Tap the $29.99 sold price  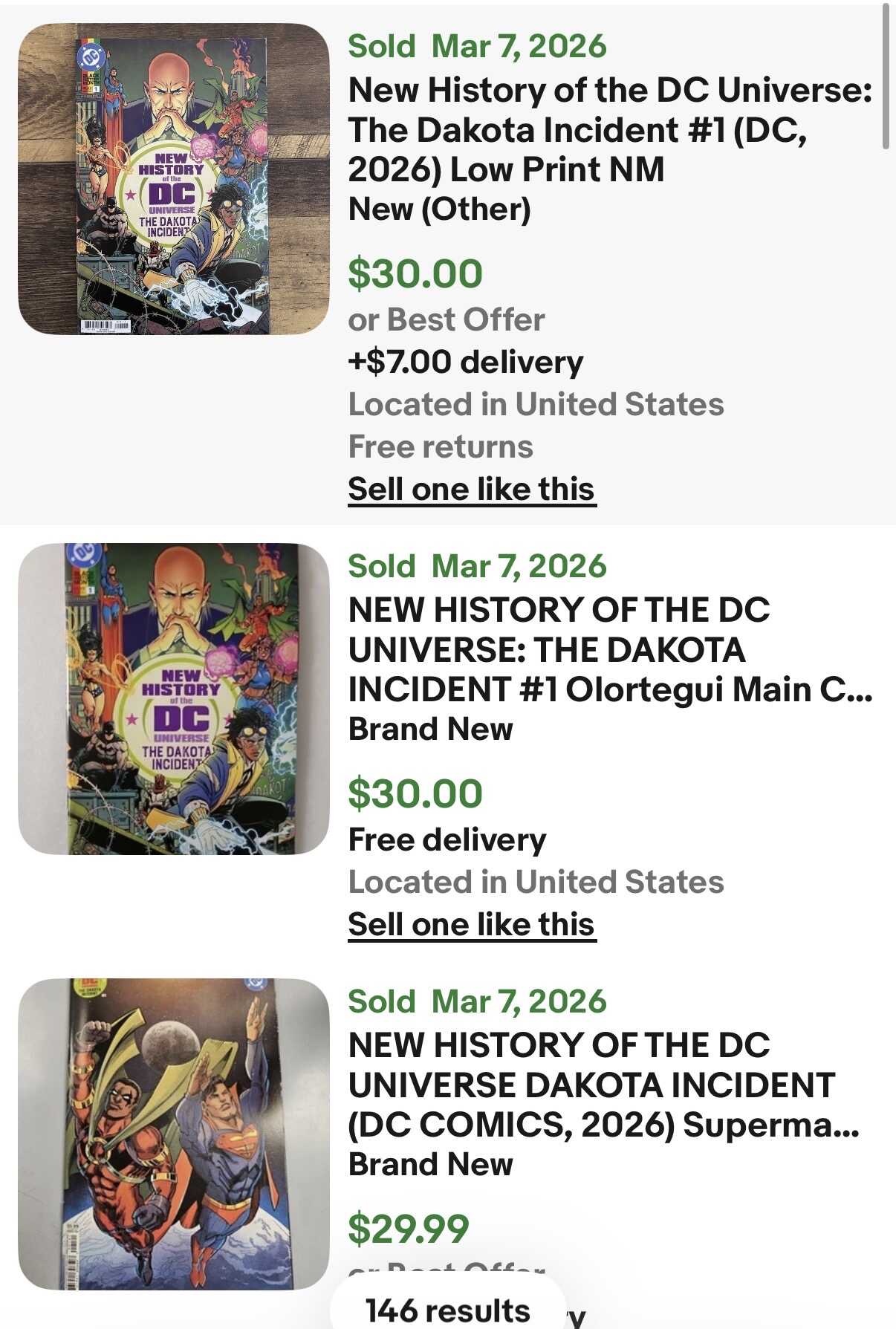click(409, 1229)
